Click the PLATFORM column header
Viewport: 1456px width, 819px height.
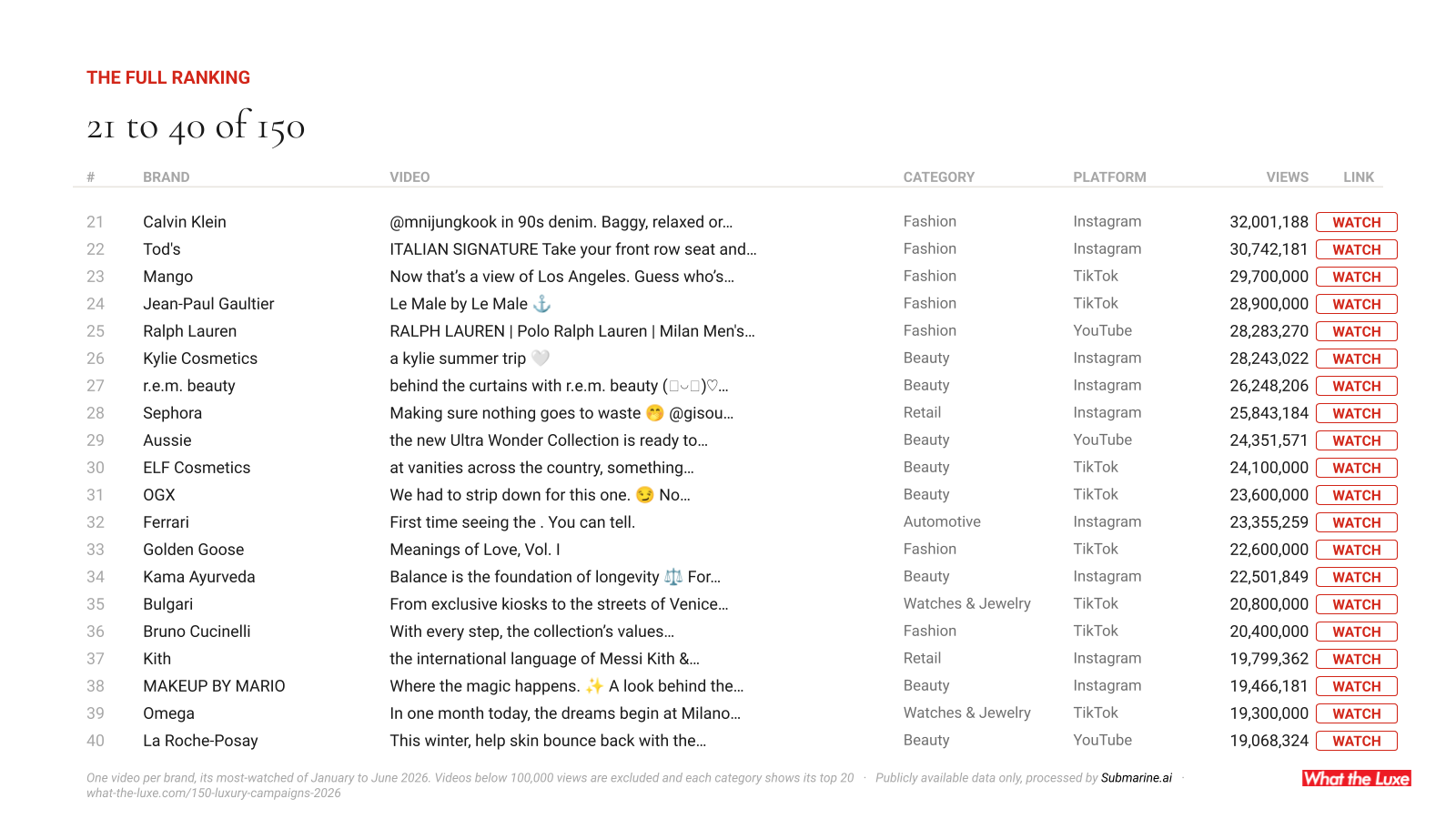tap(1109, 177)
